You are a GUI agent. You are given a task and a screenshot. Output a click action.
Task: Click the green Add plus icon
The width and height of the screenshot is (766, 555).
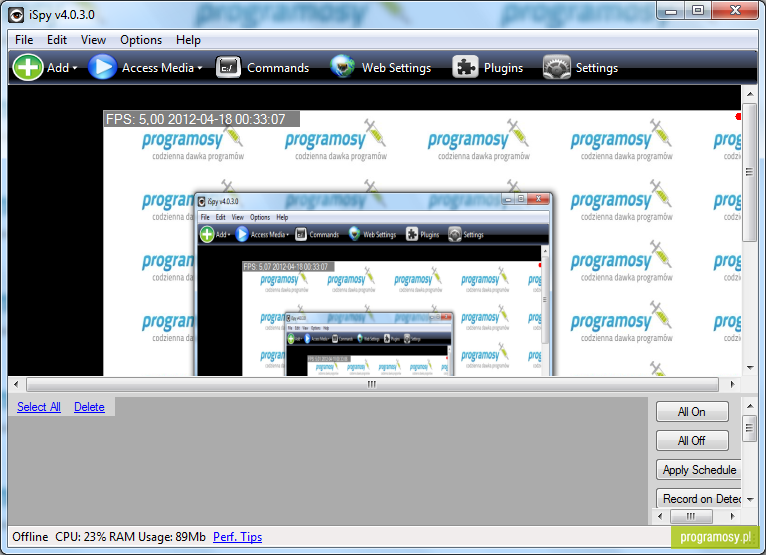pos(28,67)
